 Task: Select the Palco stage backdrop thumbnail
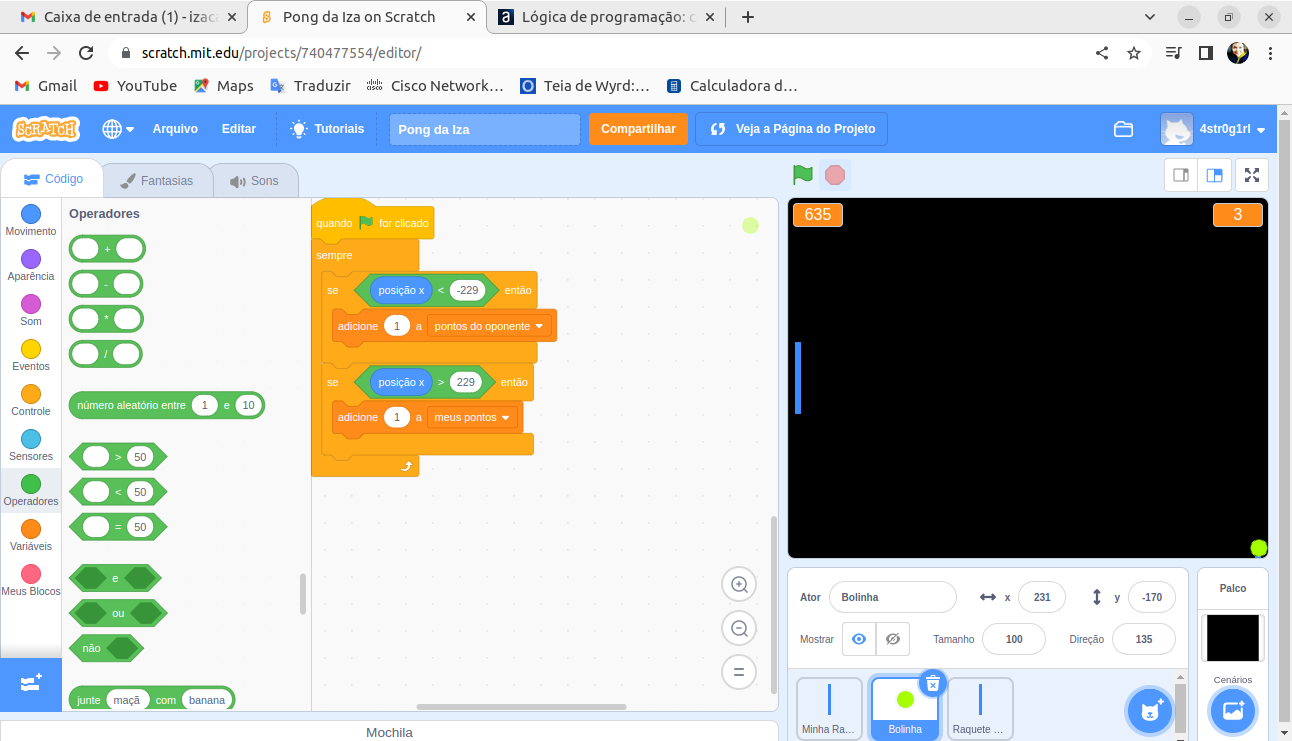[x=1233, y=638]
